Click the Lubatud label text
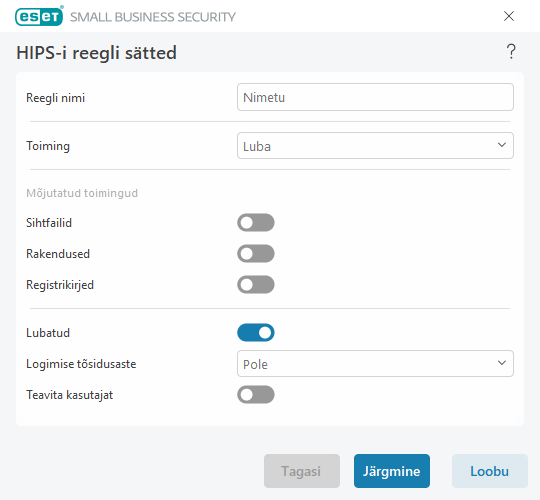540x500 pixels. click(48, 333)
